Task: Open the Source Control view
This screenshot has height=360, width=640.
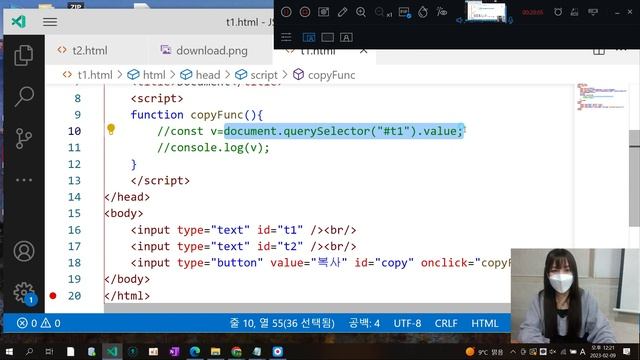Action: click(24, 138)
